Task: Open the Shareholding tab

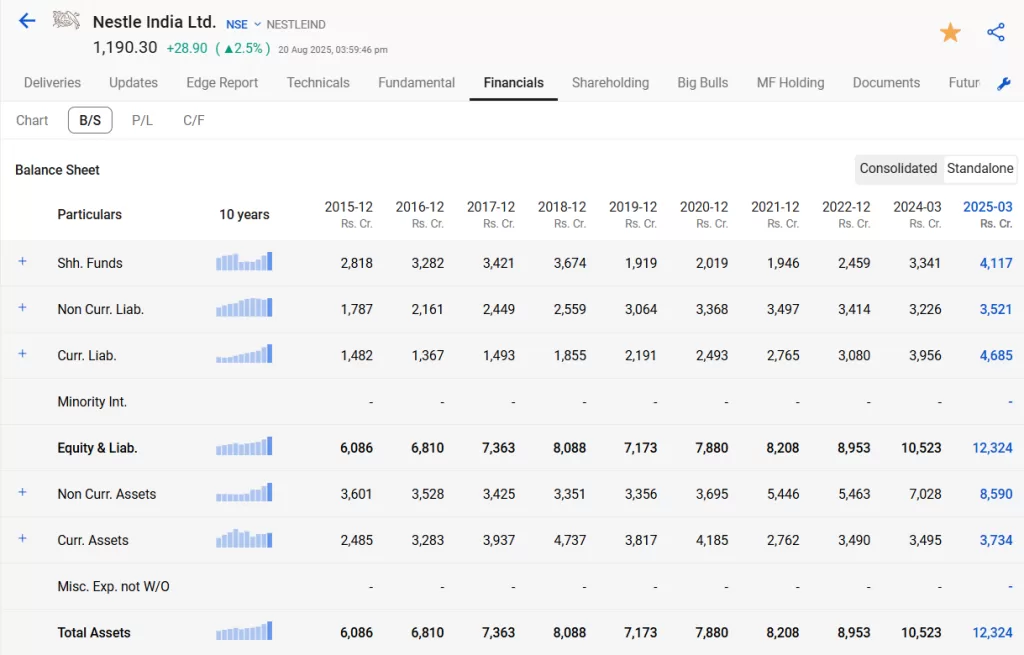Action: 610,83
